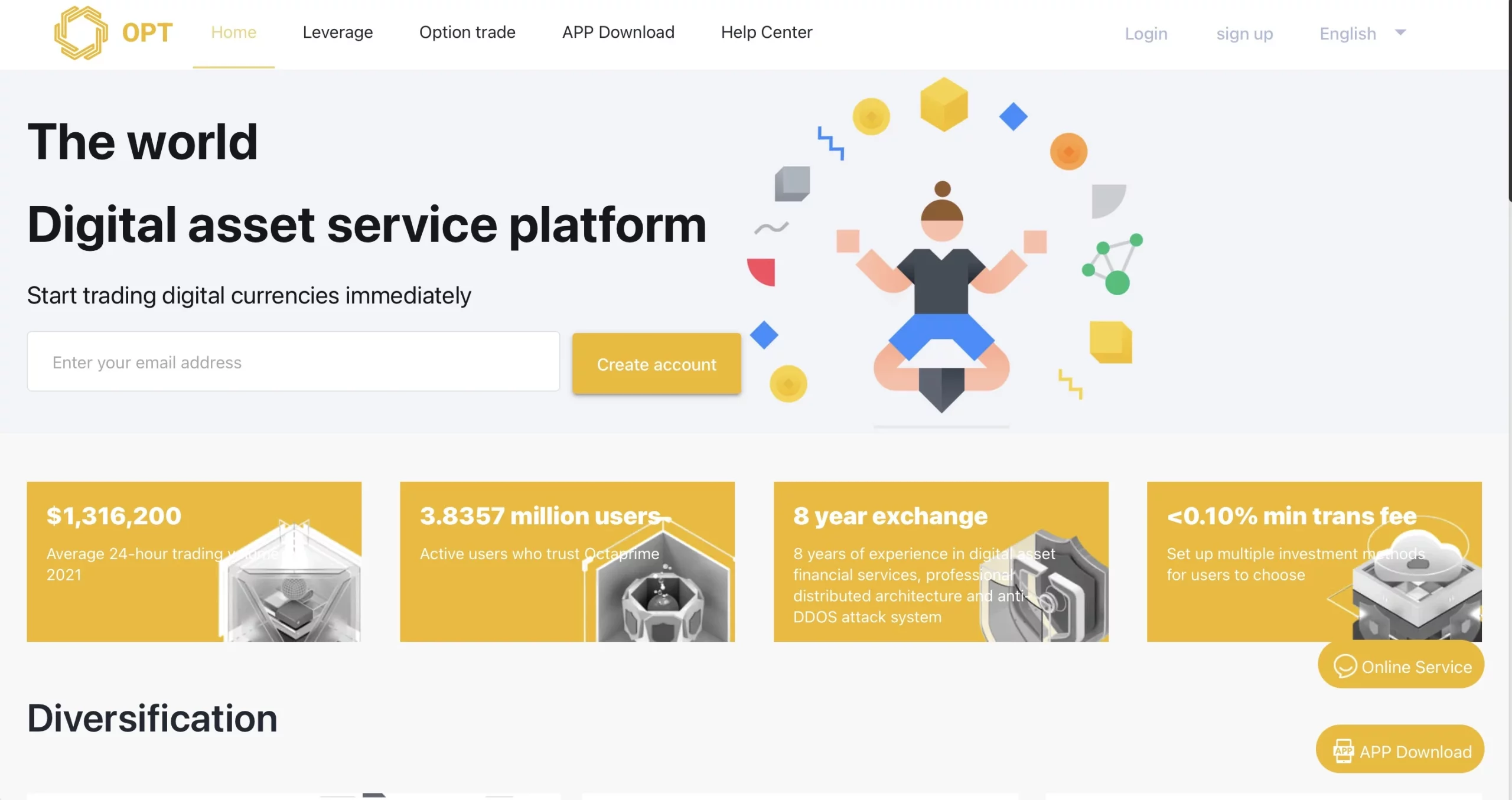Visit the Help Center

tap(767, 32)
